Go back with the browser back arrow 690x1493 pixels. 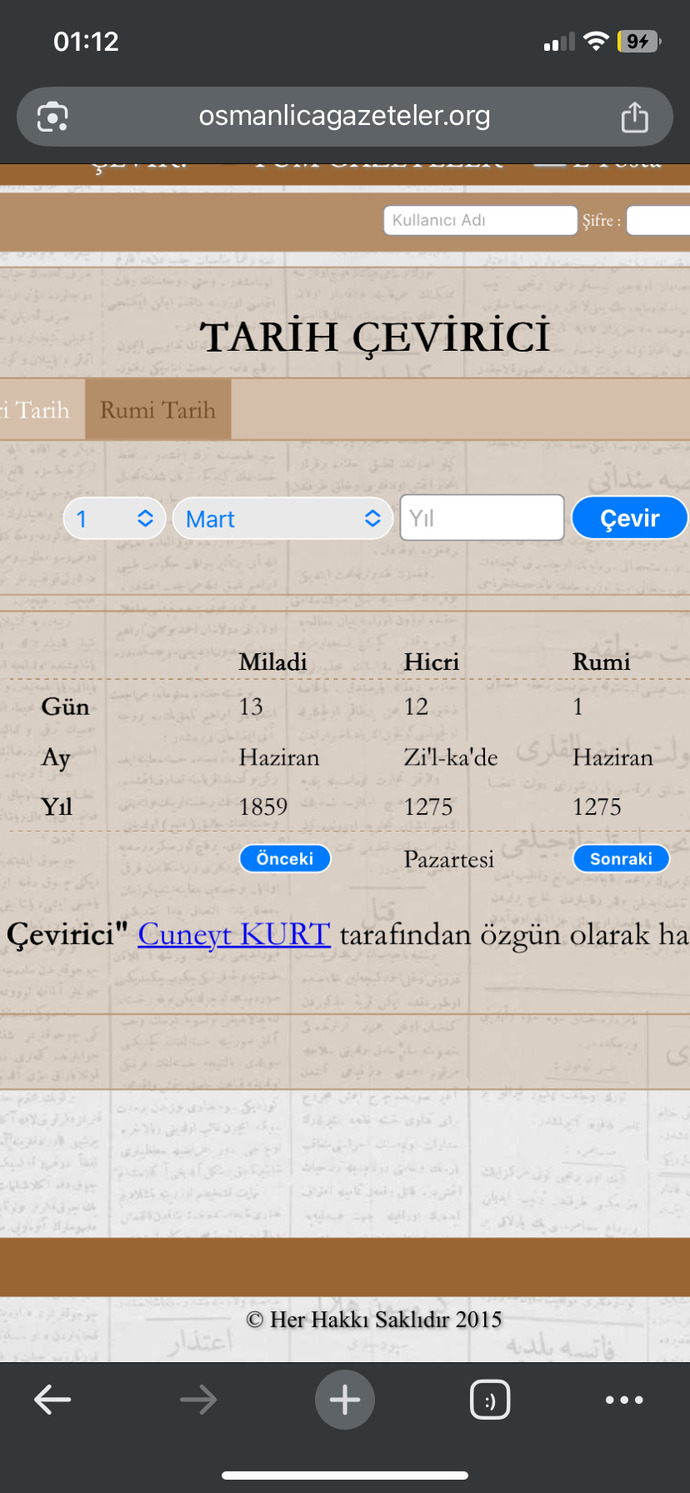(x=52, y=1400)
